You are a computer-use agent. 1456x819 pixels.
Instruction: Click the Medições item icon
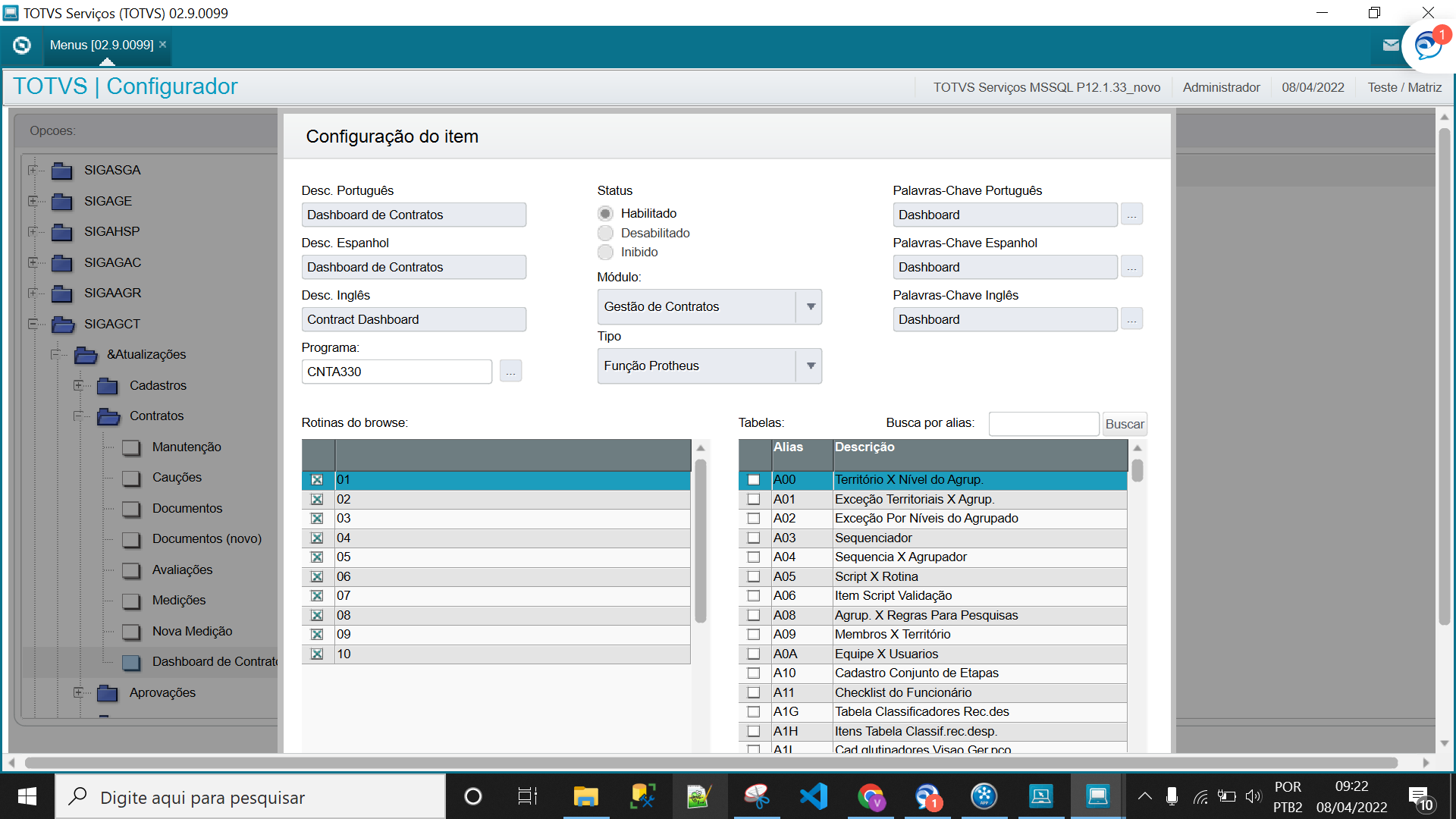point(132,601)
